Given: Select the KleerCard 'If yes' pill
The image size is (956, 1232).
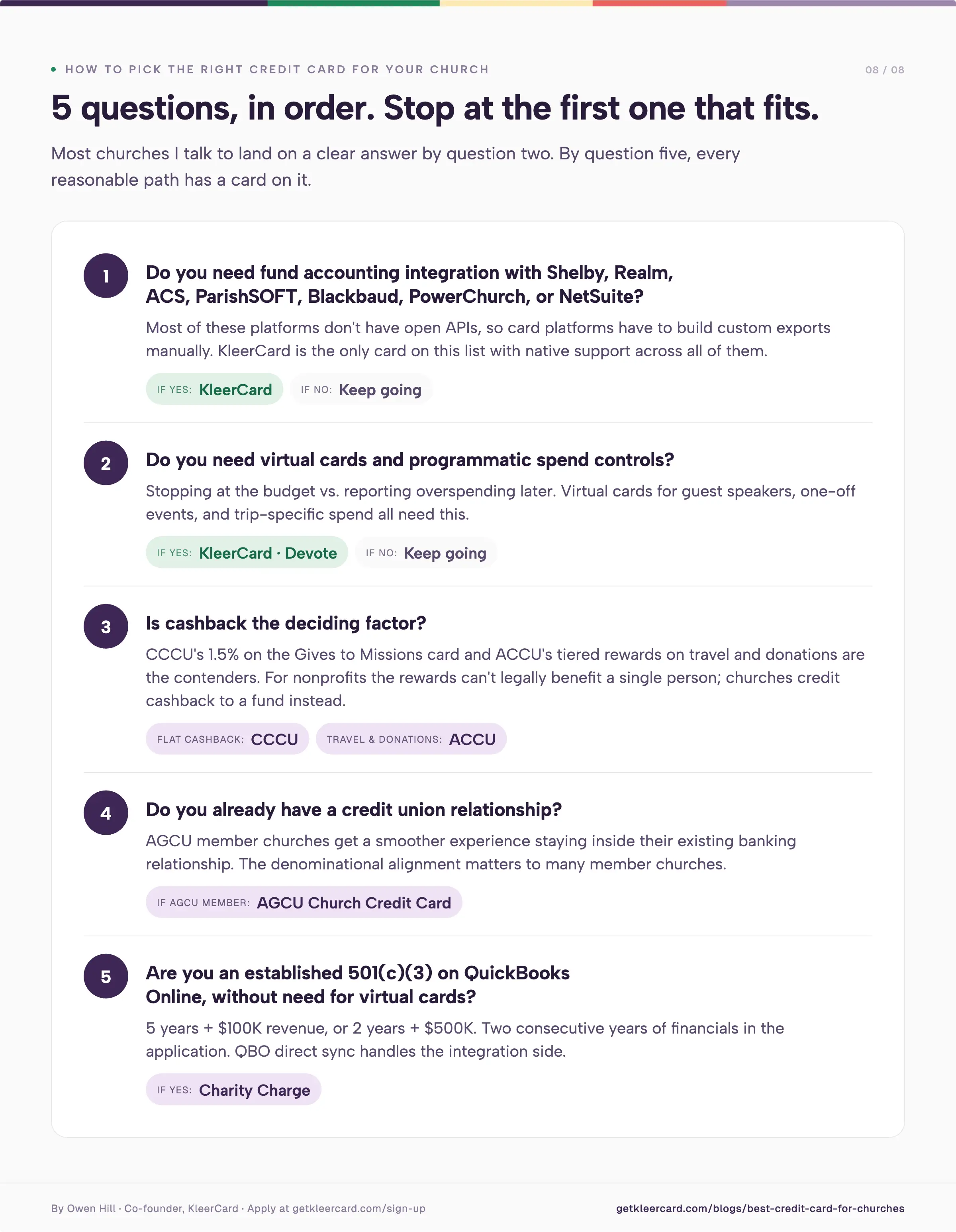Looking at the screenshot, I should coord(214,389).
